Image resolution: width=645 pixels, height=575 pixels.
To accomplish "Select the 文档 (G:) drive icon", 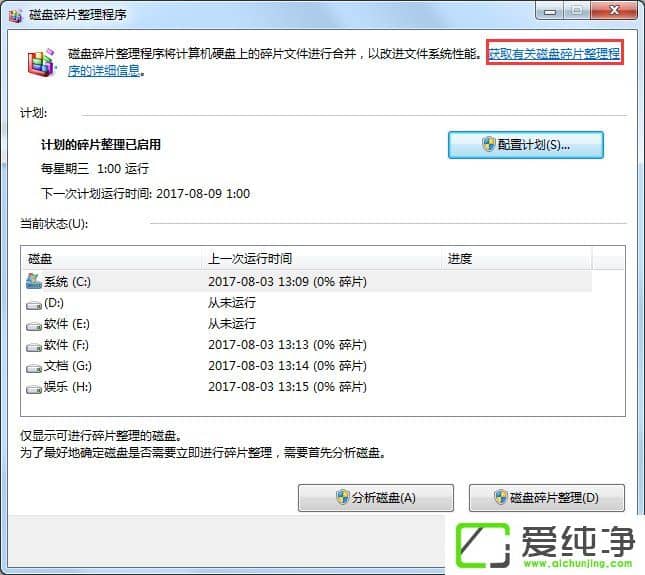I will coord(34,368).
